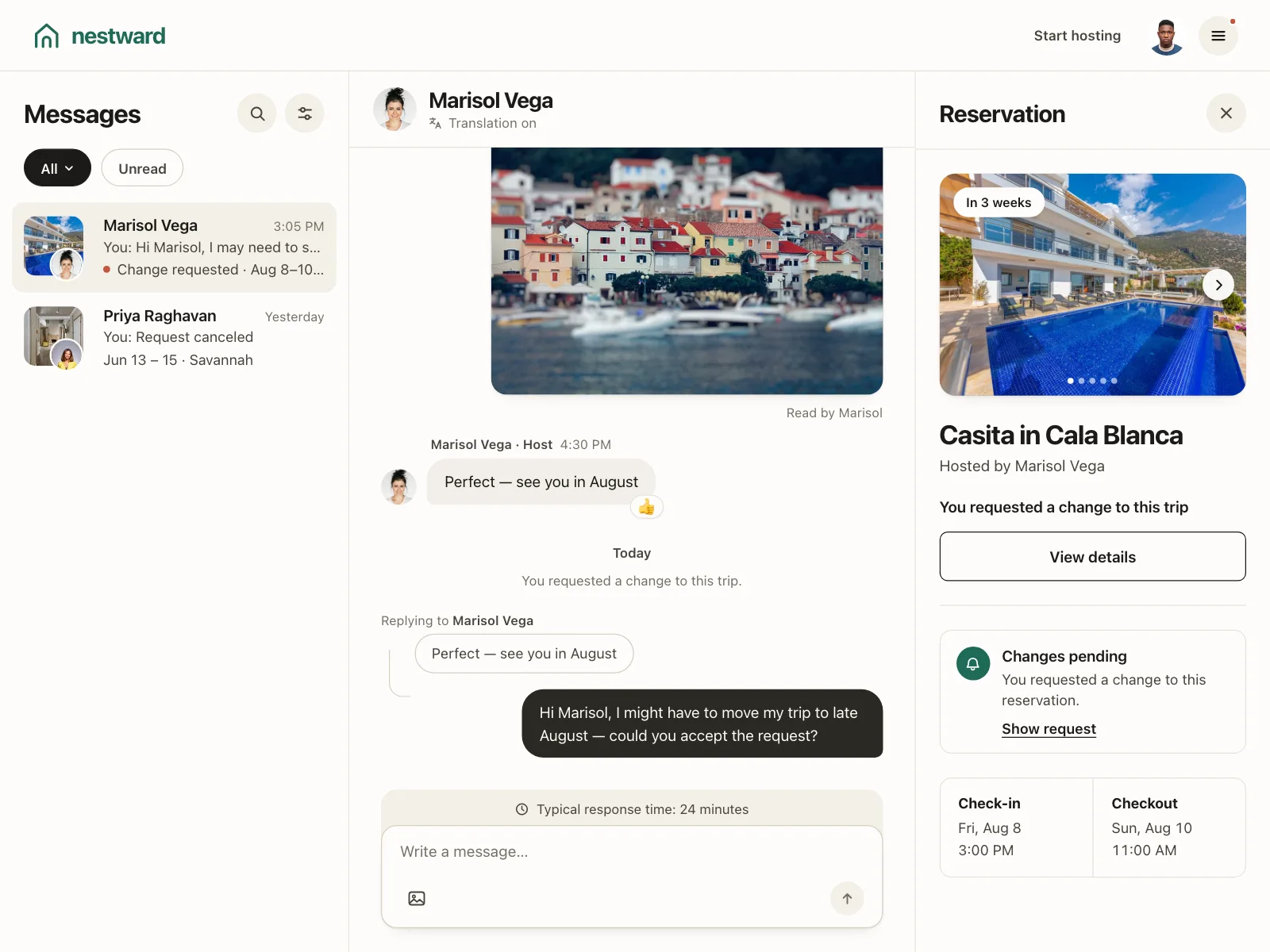Focus the Write a message input field
Screen dimensions: 1270x952
(632, 851)
